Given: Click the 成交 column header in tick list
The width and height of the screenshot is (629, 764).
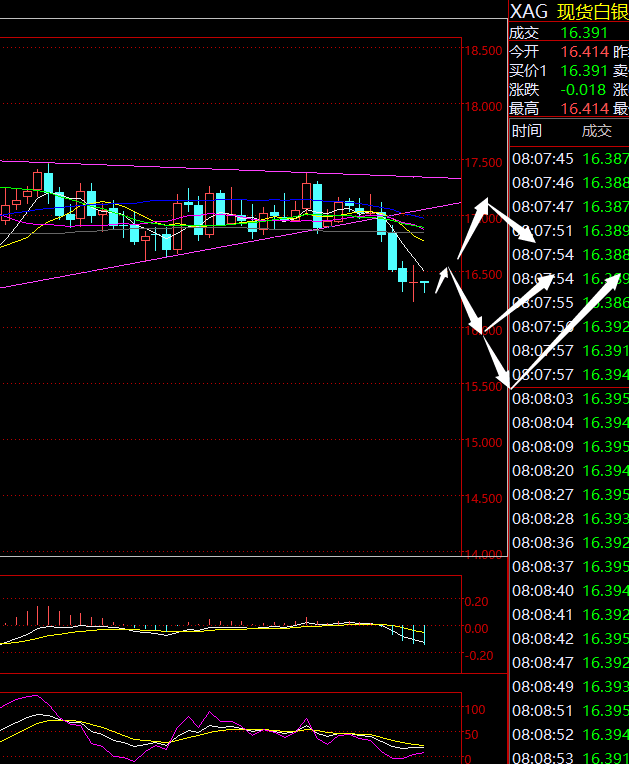Looking at the screenshot, I should coord(597,131).
